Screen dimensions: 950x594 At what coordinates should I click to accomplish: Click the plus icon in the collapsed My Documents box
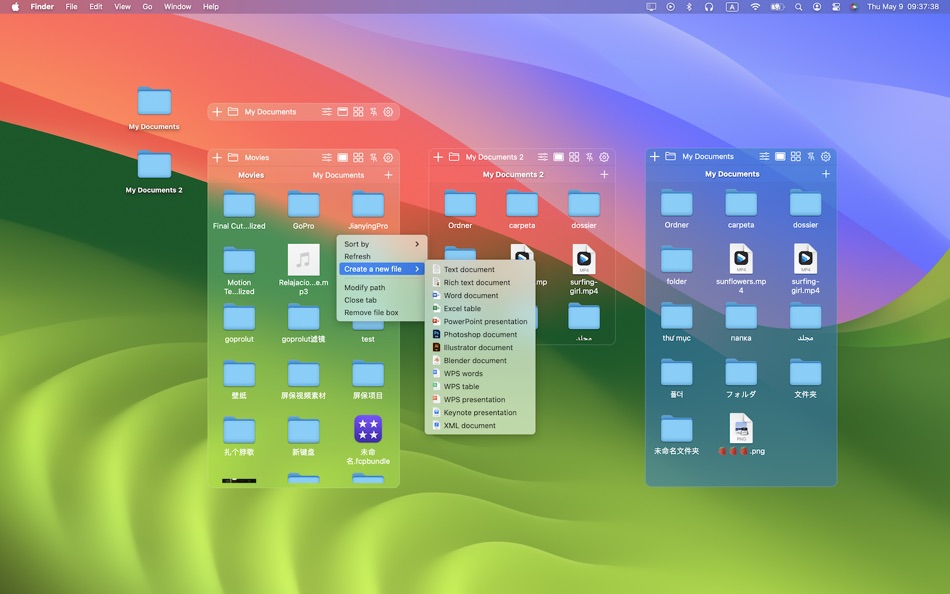click(x=217, y=112)
